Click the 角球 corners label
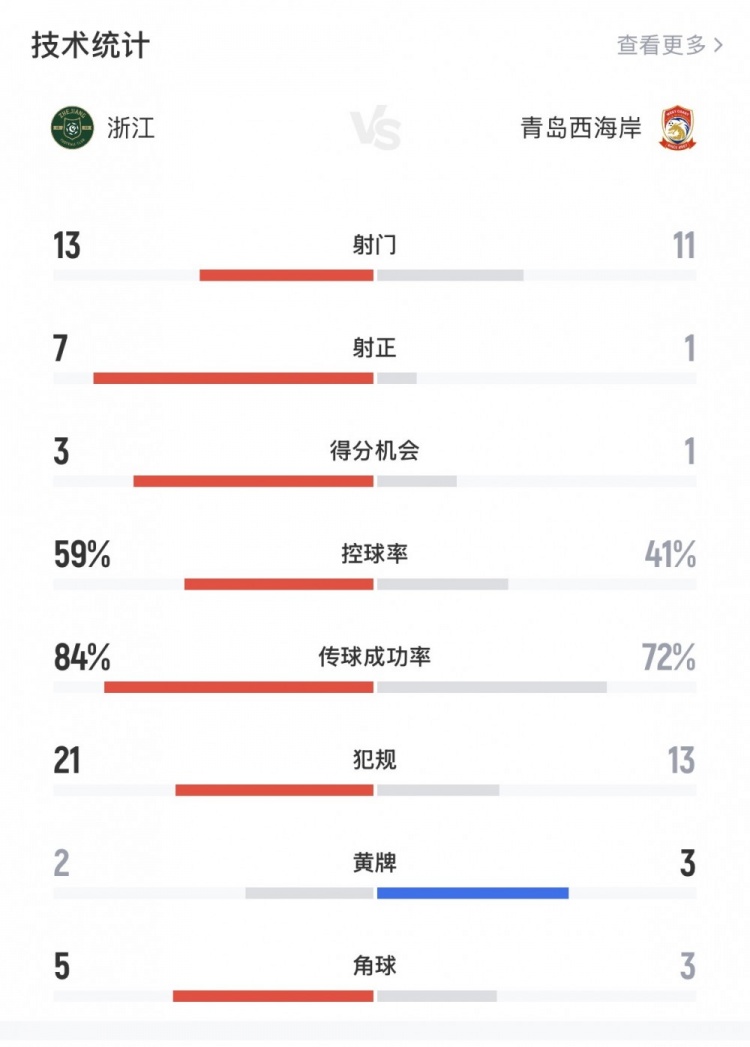The width and height of the screenshot is (750, 1047). pos(374,965)
